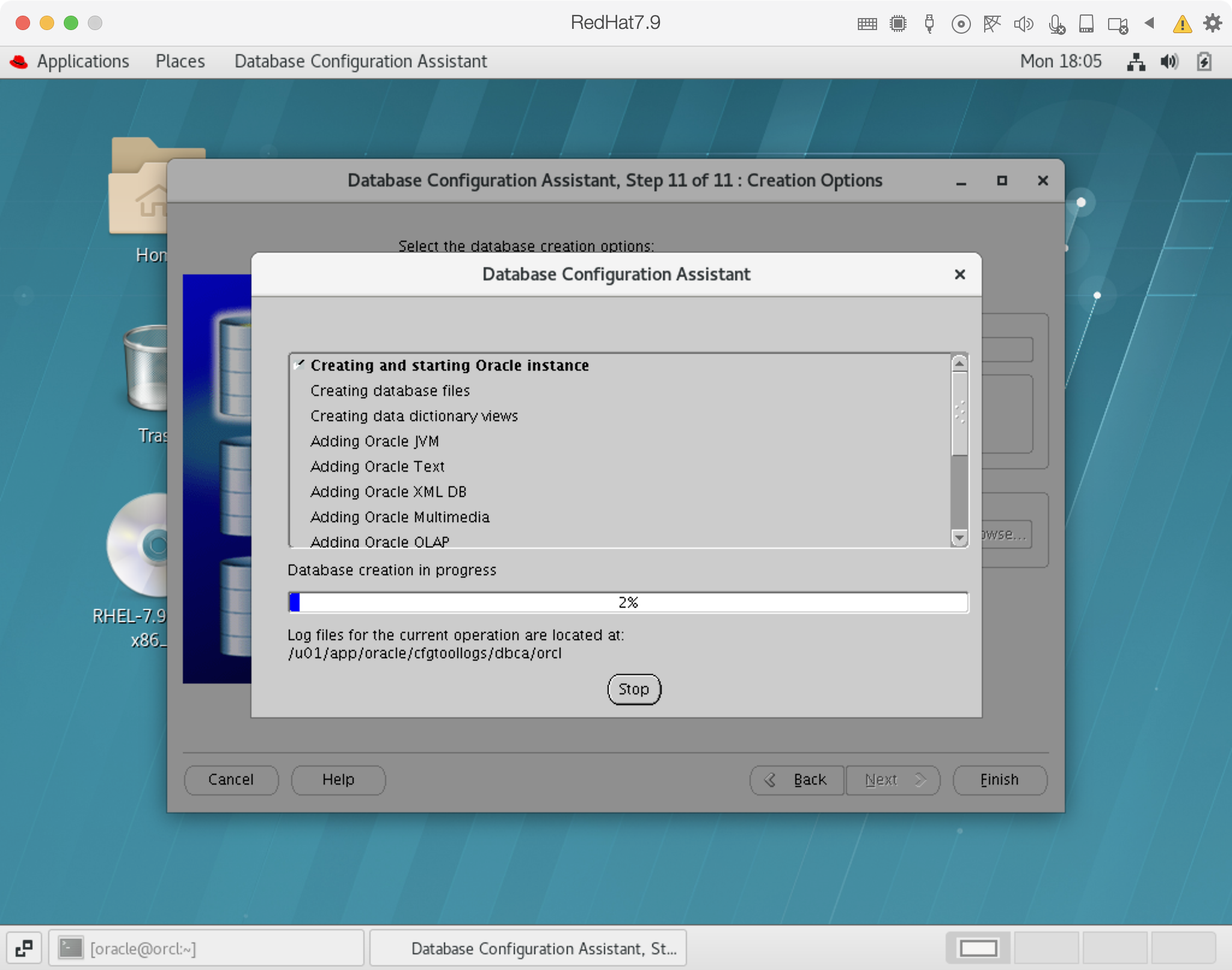This screenshot has width=1232, height=970.
Task: Open the VM settings gear icon
Action: [1212, 23]
